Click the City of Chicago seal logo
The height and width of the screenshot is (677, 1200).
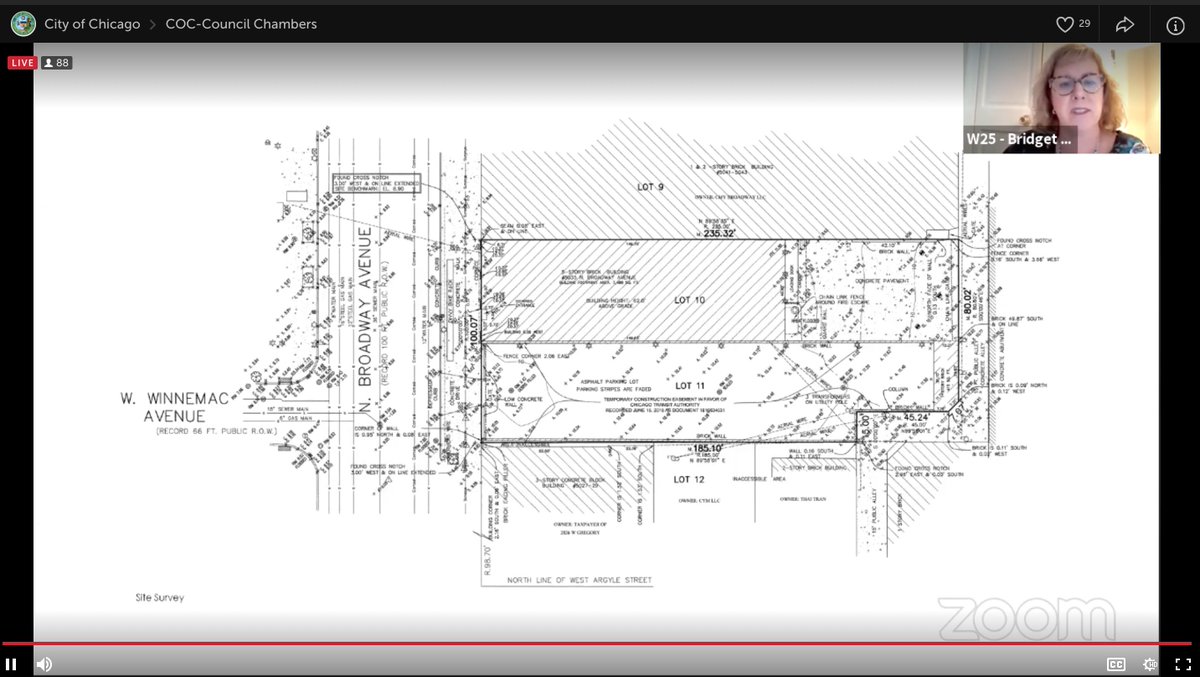[x=22, y=24]
